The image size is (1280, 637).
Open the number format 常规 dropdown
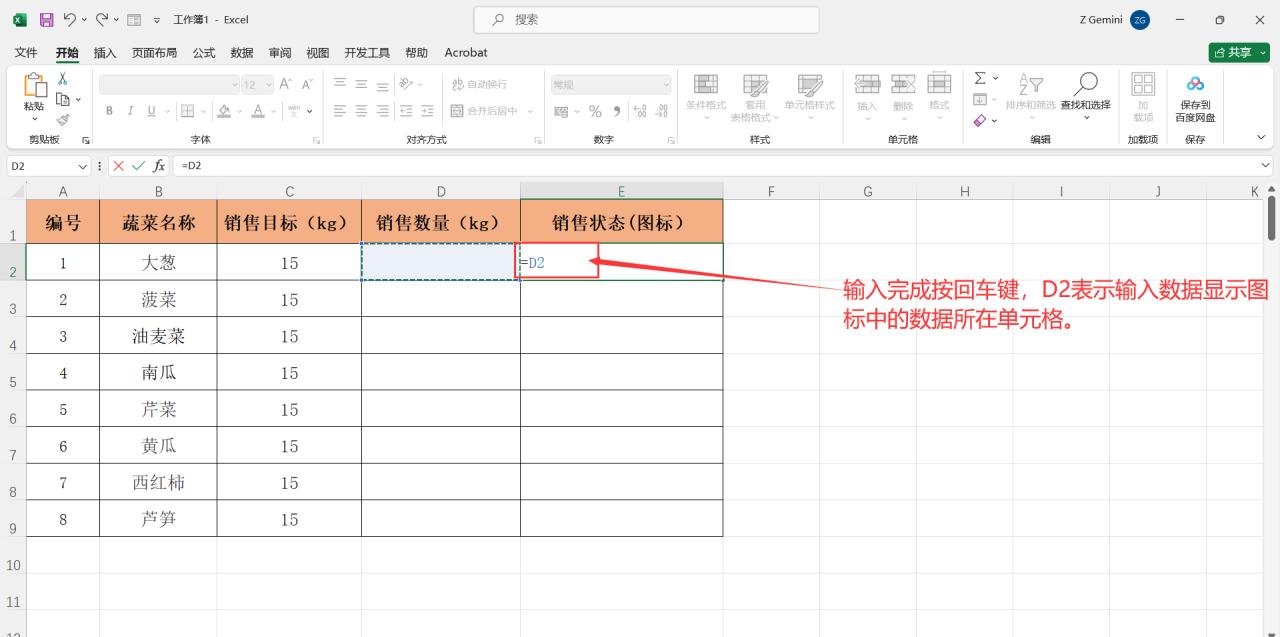point(667,85)
